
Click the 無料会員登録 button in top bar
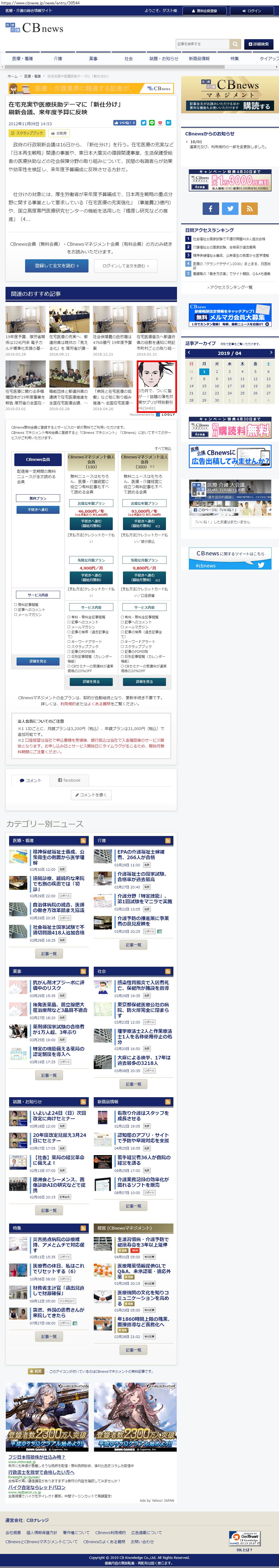pyautogui.click(x=204, y=10)
